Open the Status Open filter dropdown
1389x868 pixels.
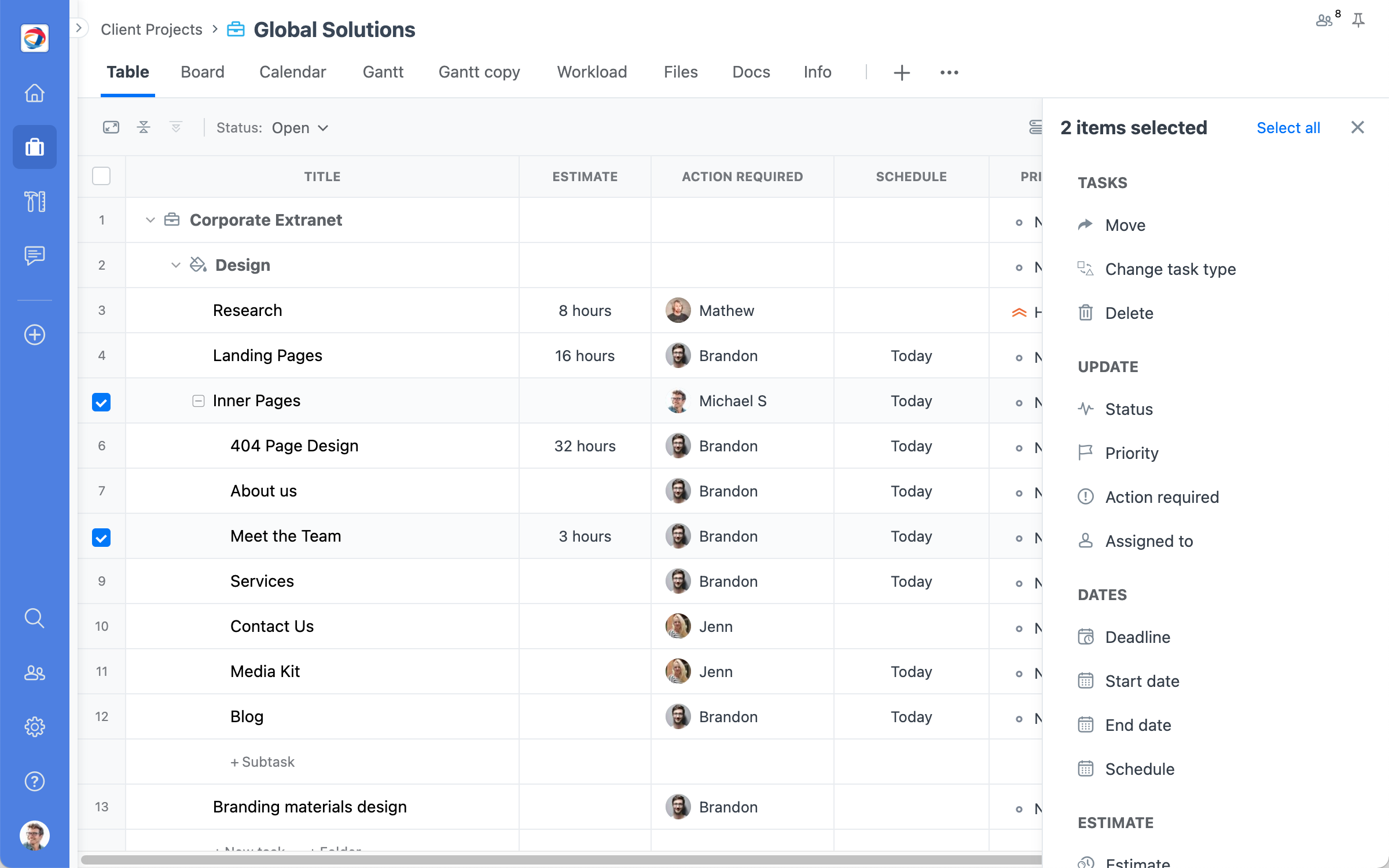300,128
